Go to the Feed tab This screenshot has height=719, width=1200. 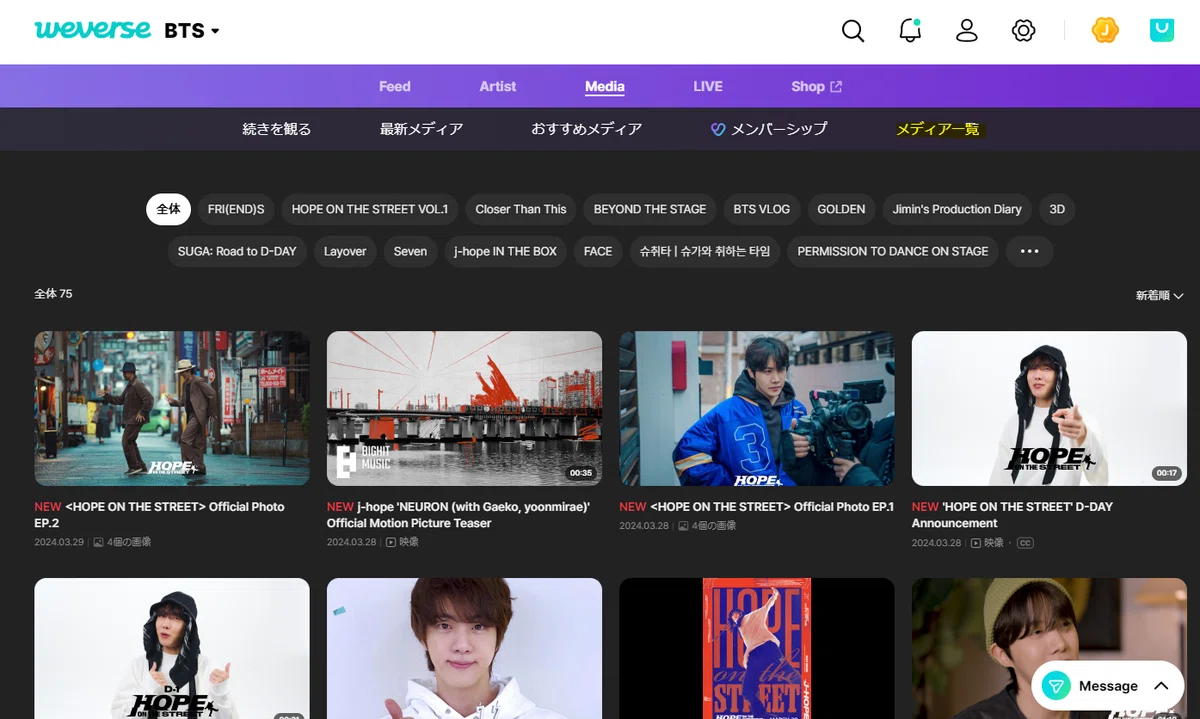coord(395,87)
